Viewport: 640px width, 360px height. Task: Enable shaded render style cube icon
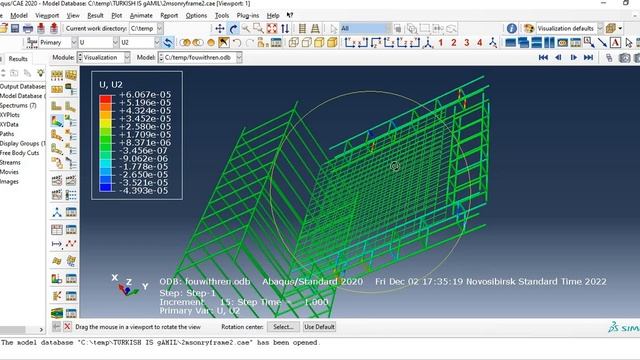pos(332,42)
